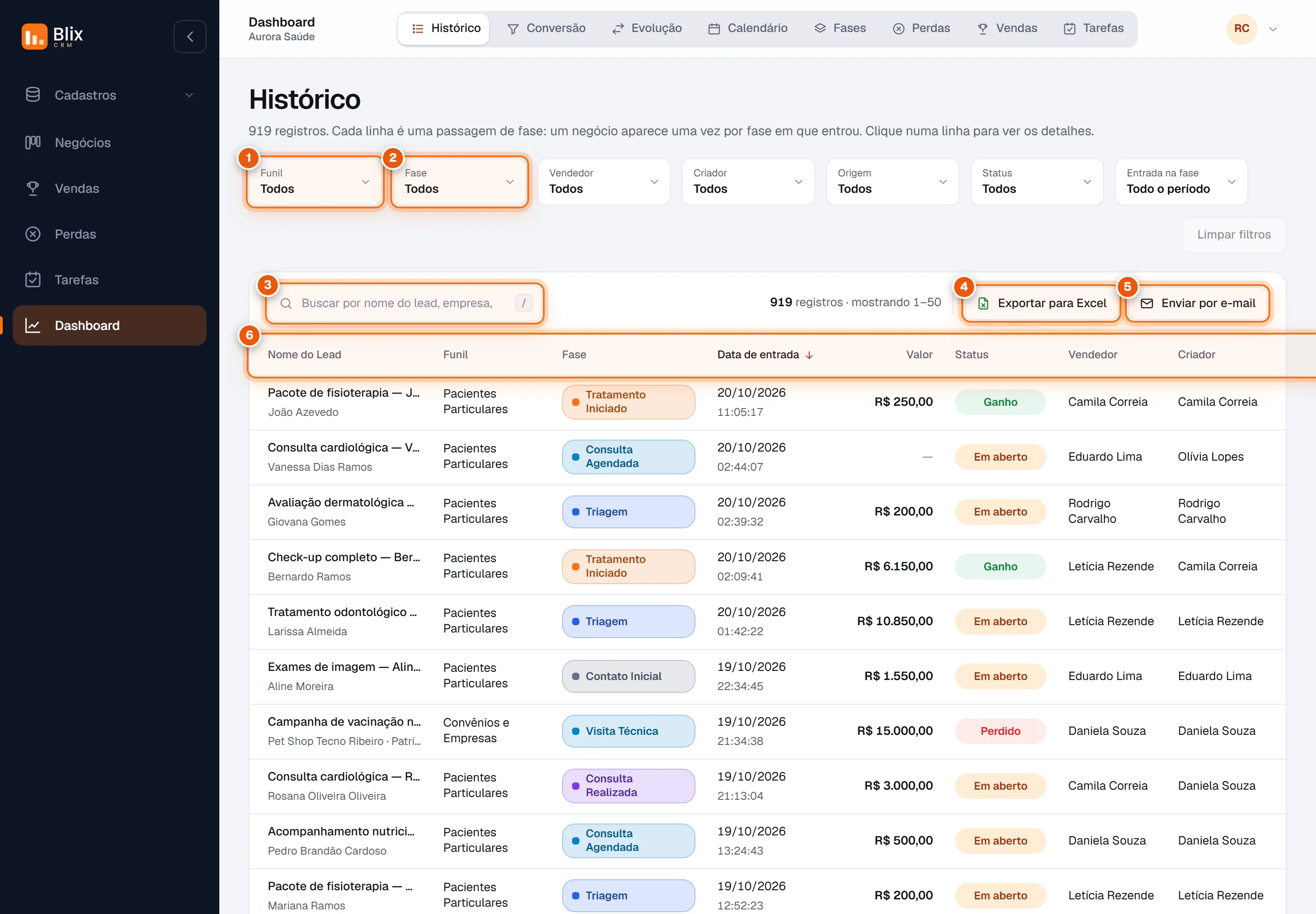Click the Tarefas calendar-check icon in sidebar
The image size is (1316, 914).
(32, 280)
